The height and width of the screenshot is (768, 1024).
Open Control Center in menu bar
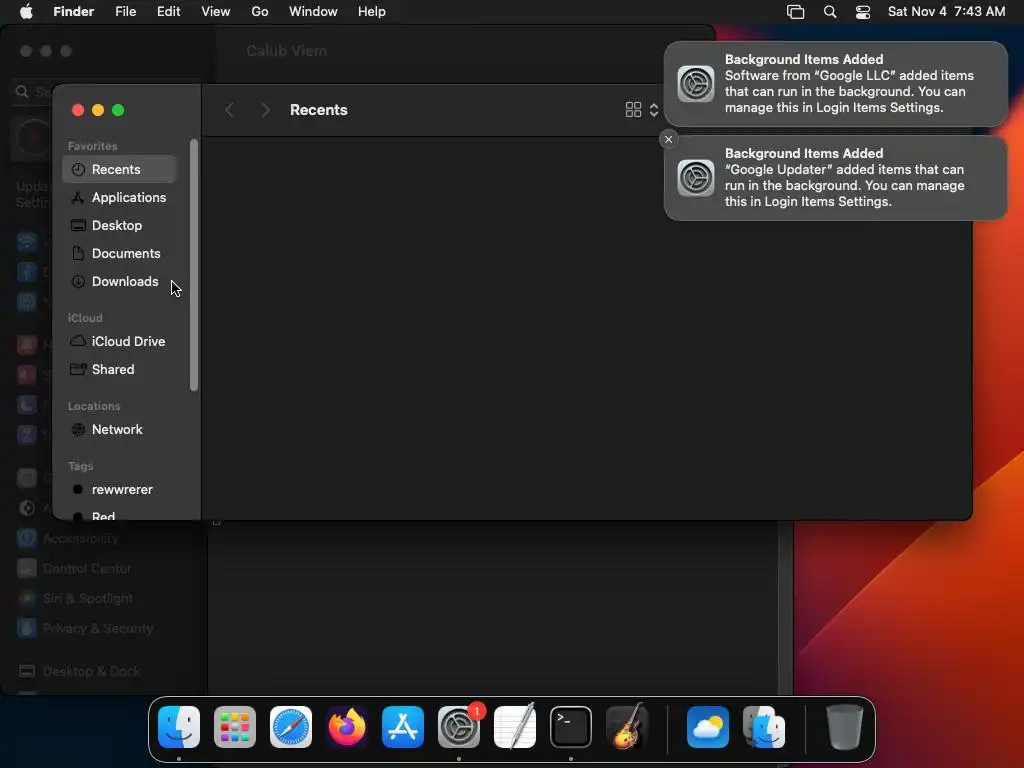click(863, 12)
